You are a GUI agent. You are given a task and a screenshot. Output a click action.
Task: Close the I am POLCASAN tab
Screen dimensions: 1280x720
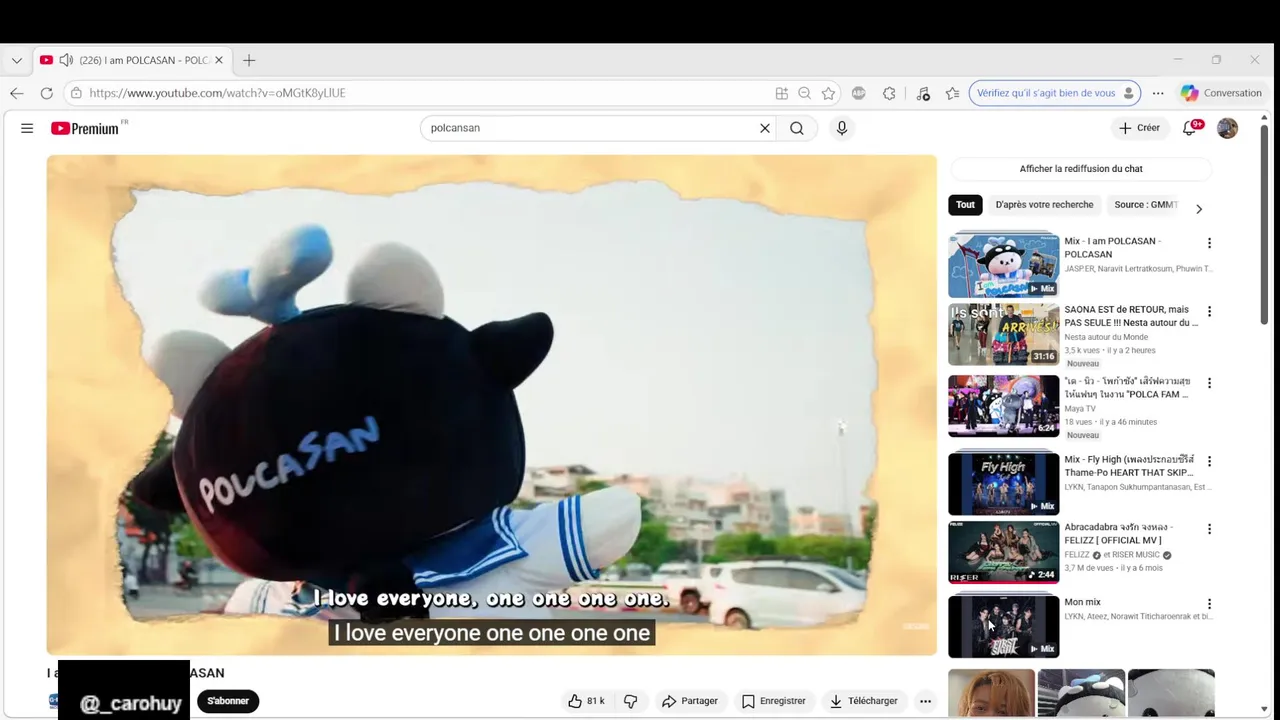(x=219, y=60)
